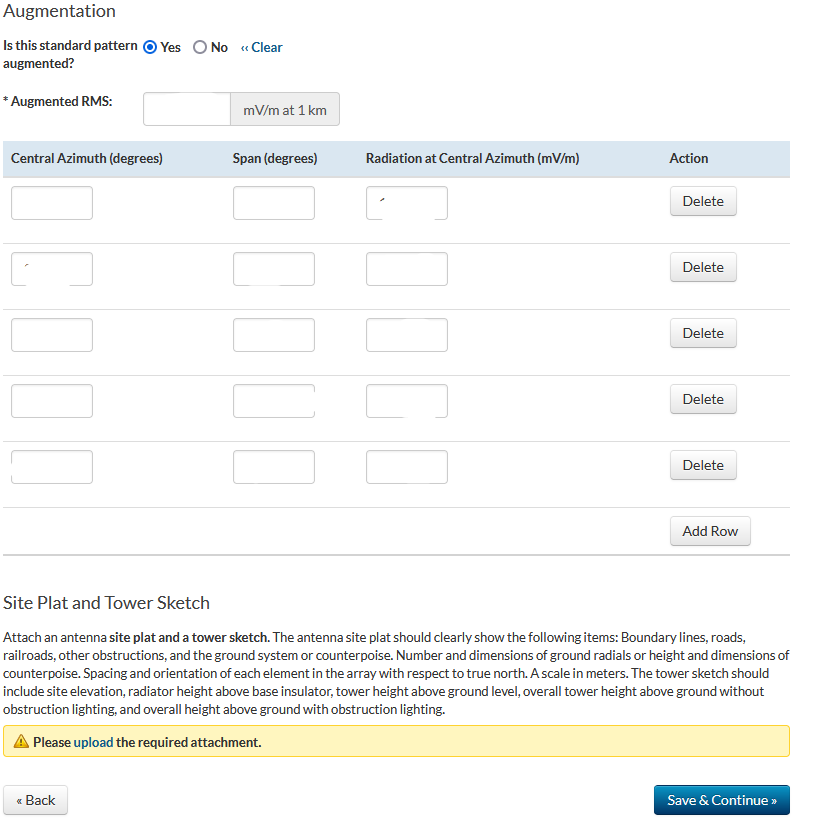
Task: Click the fifth row Central Azimuth field
Action: [52, 467]
